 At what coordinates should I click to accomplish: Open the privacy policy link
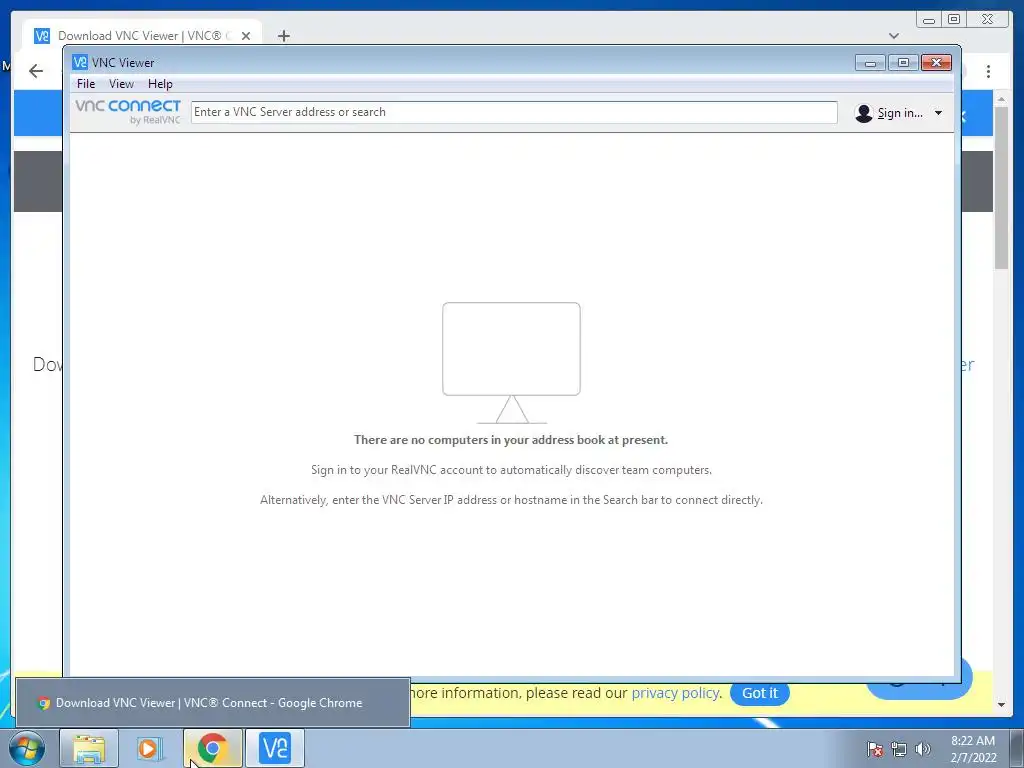[675, 693]
